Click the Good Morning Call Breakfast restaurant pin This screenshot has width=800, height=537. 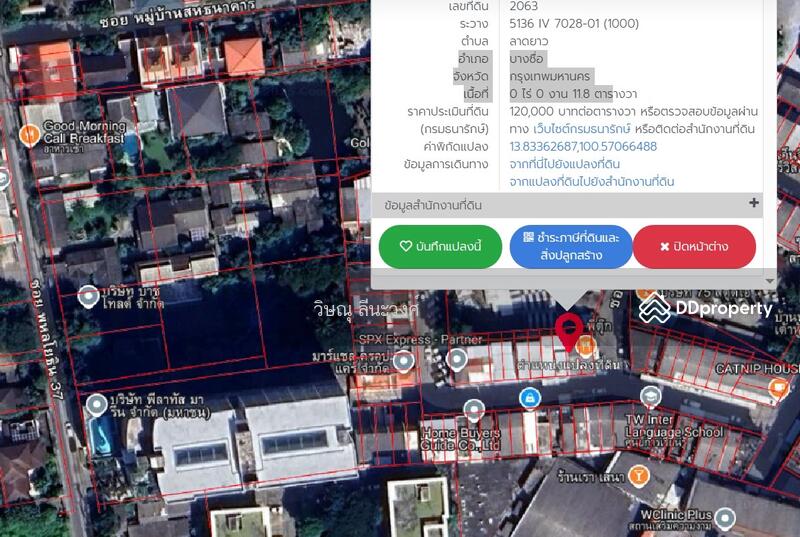tap(29, 133)
